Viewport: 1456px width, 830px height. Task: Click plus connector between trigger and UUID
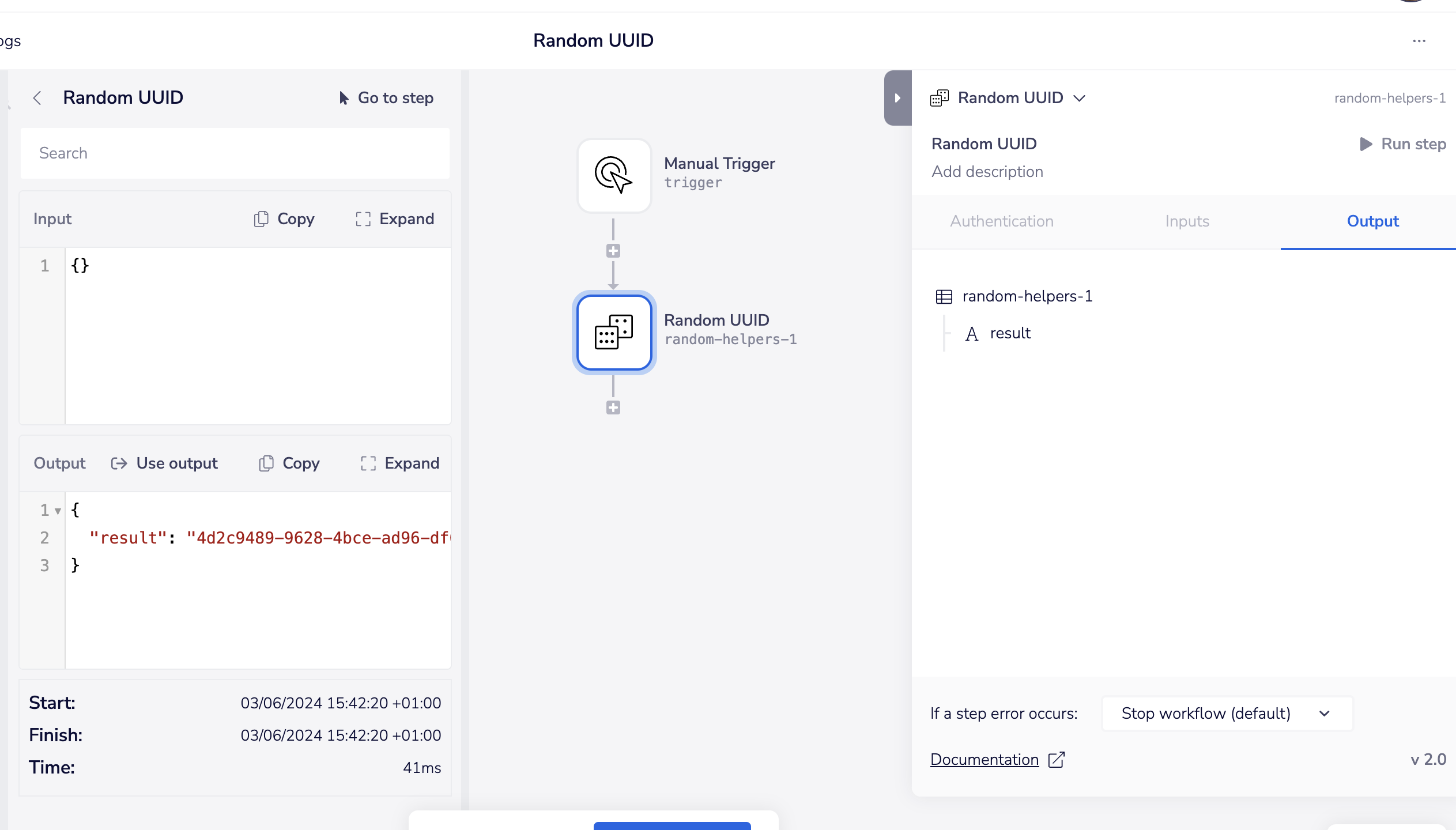point(613,251)
